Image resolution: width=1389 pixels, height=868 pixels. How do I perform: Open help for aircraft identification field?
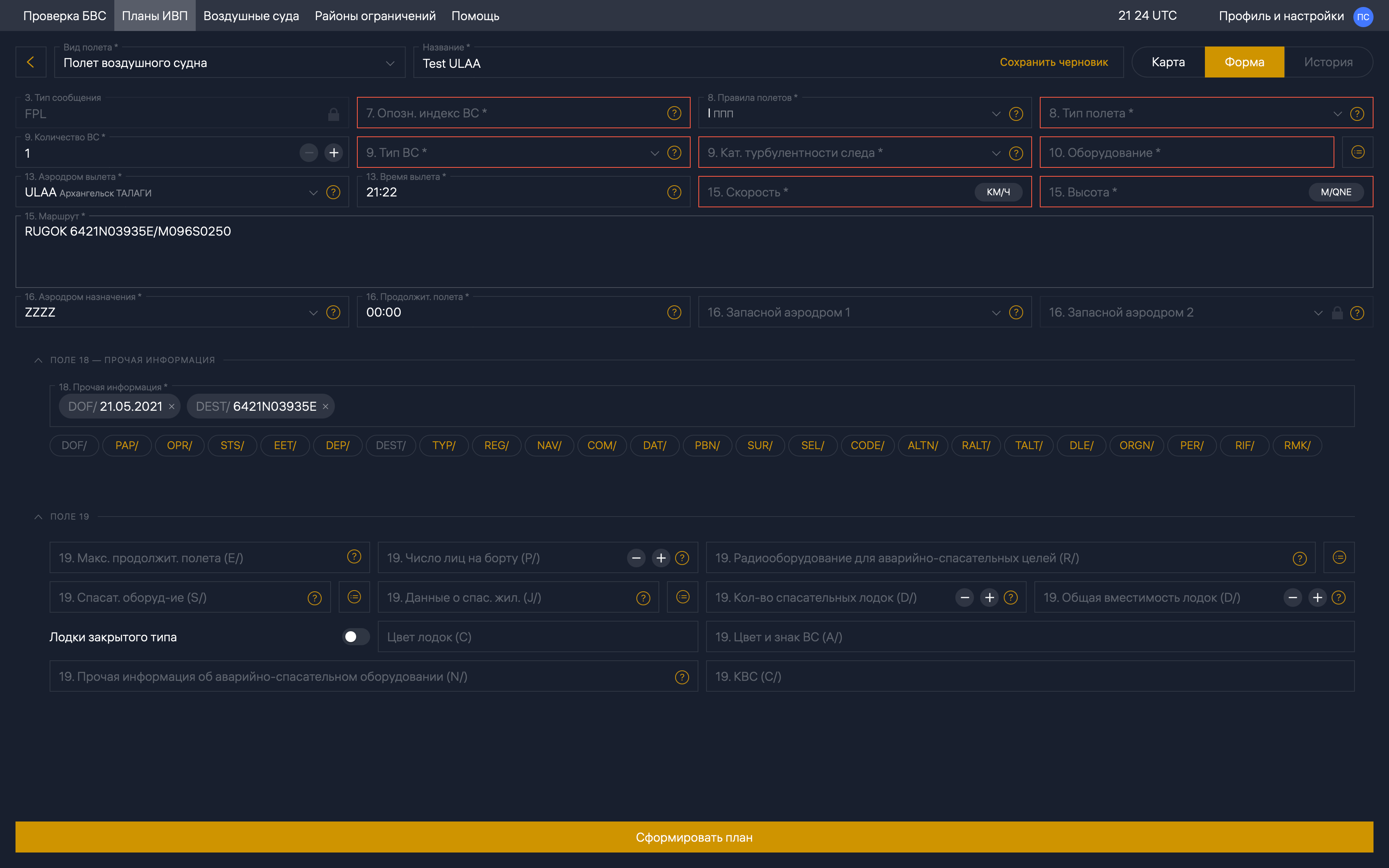pyautogui.click(x=674, y=113)
